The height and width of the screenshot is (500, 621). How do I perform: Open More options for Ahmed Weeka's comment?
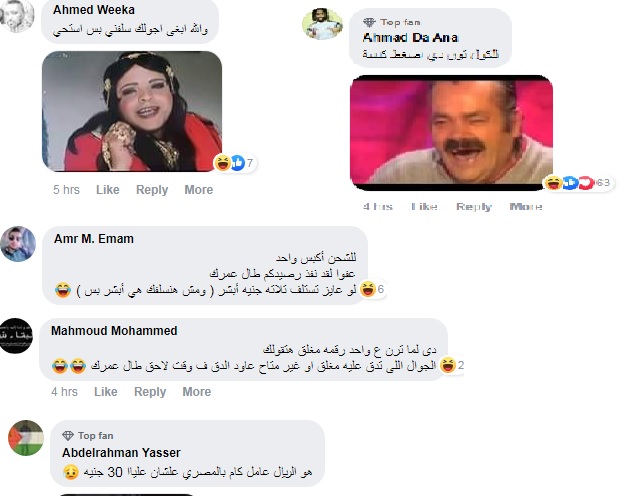click(199, 190)
